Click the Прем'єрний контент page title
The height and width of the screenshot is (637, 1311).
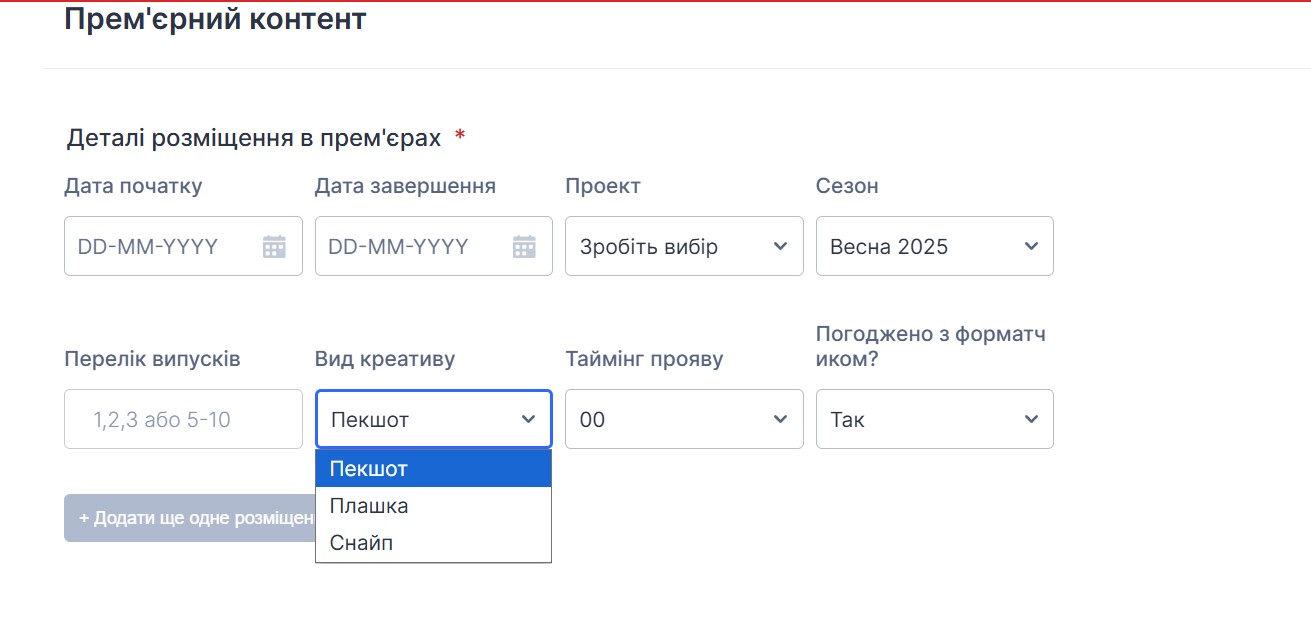pyautogui.click(x=215, y=18)
